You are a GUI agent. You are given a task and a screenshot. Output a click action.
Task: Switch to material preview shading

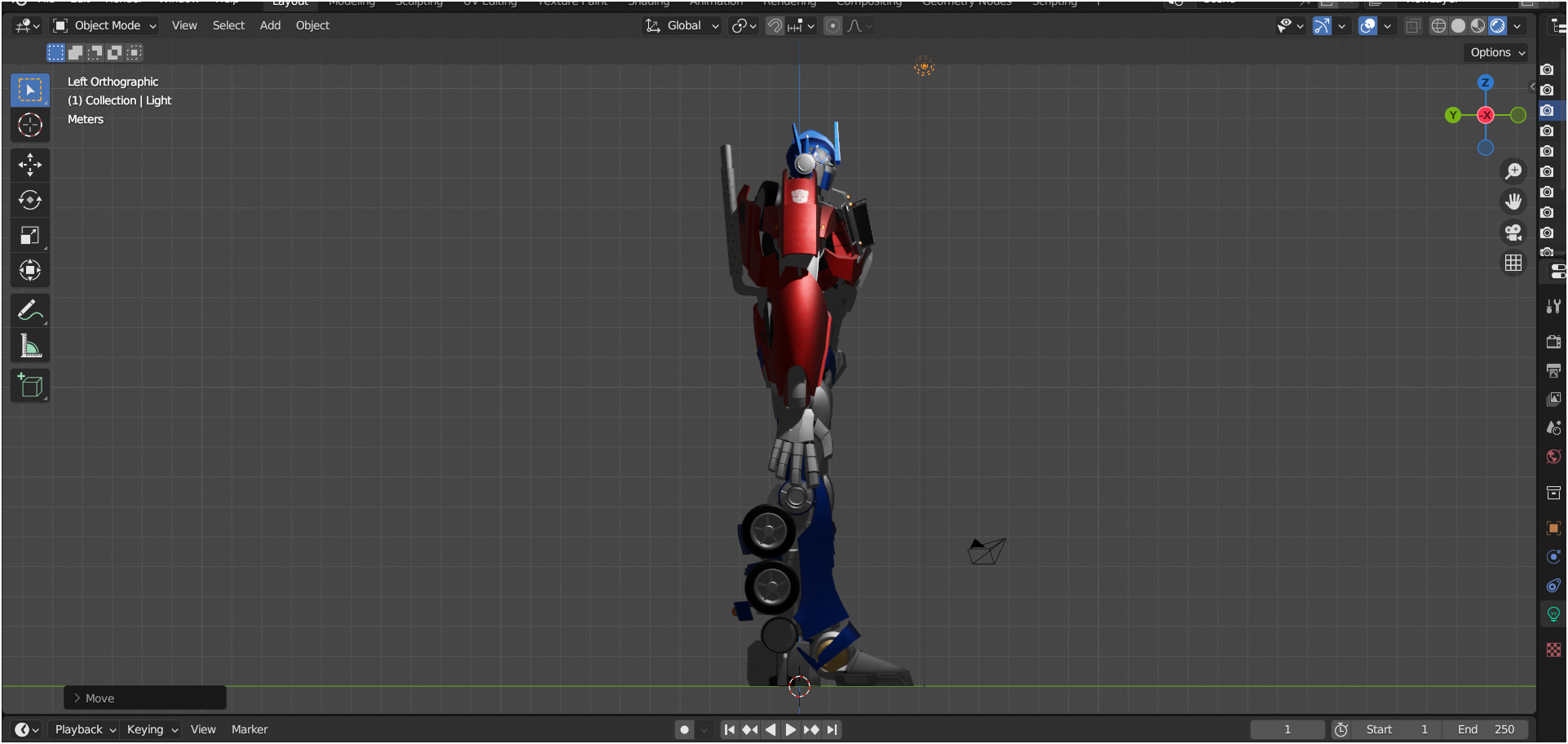1478,26
